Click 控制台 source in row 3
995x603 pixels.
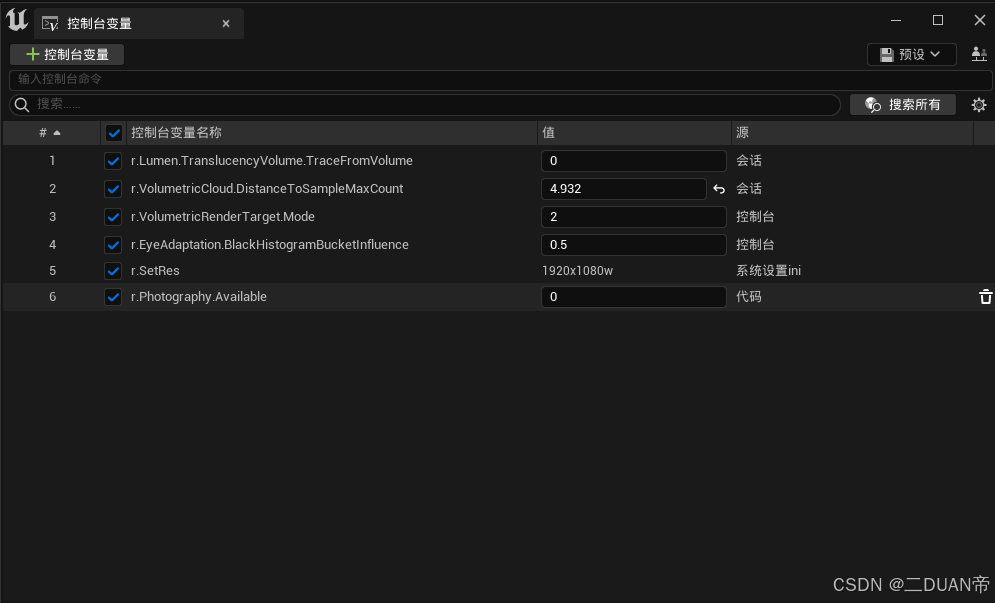[755, 216]
